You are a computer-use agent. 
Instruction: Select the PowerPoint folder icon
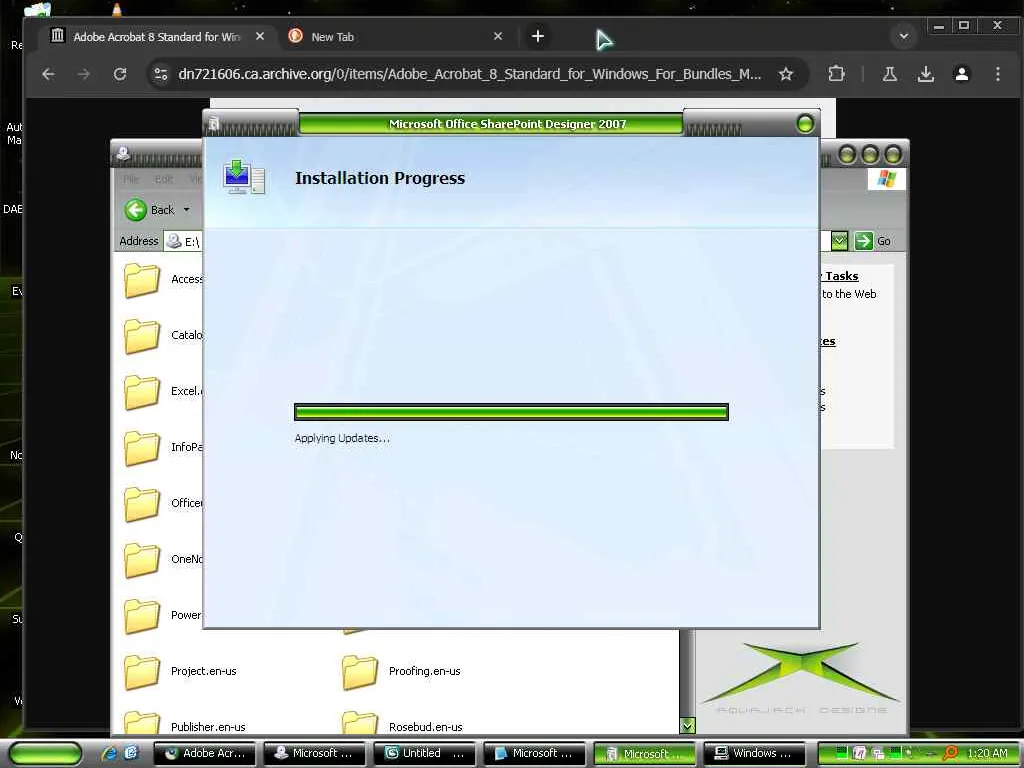coord(142,616)
